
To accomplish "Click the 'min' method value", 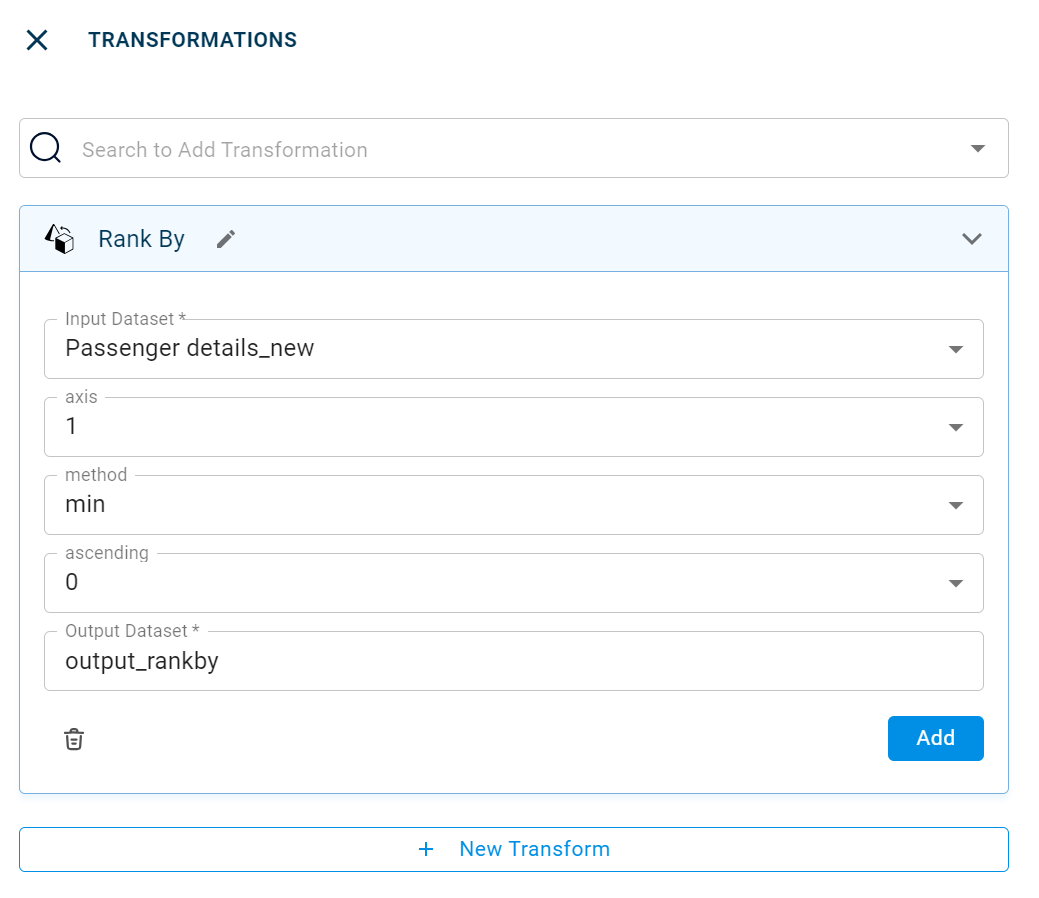I will pyautogui.click(x=85, y=505).
